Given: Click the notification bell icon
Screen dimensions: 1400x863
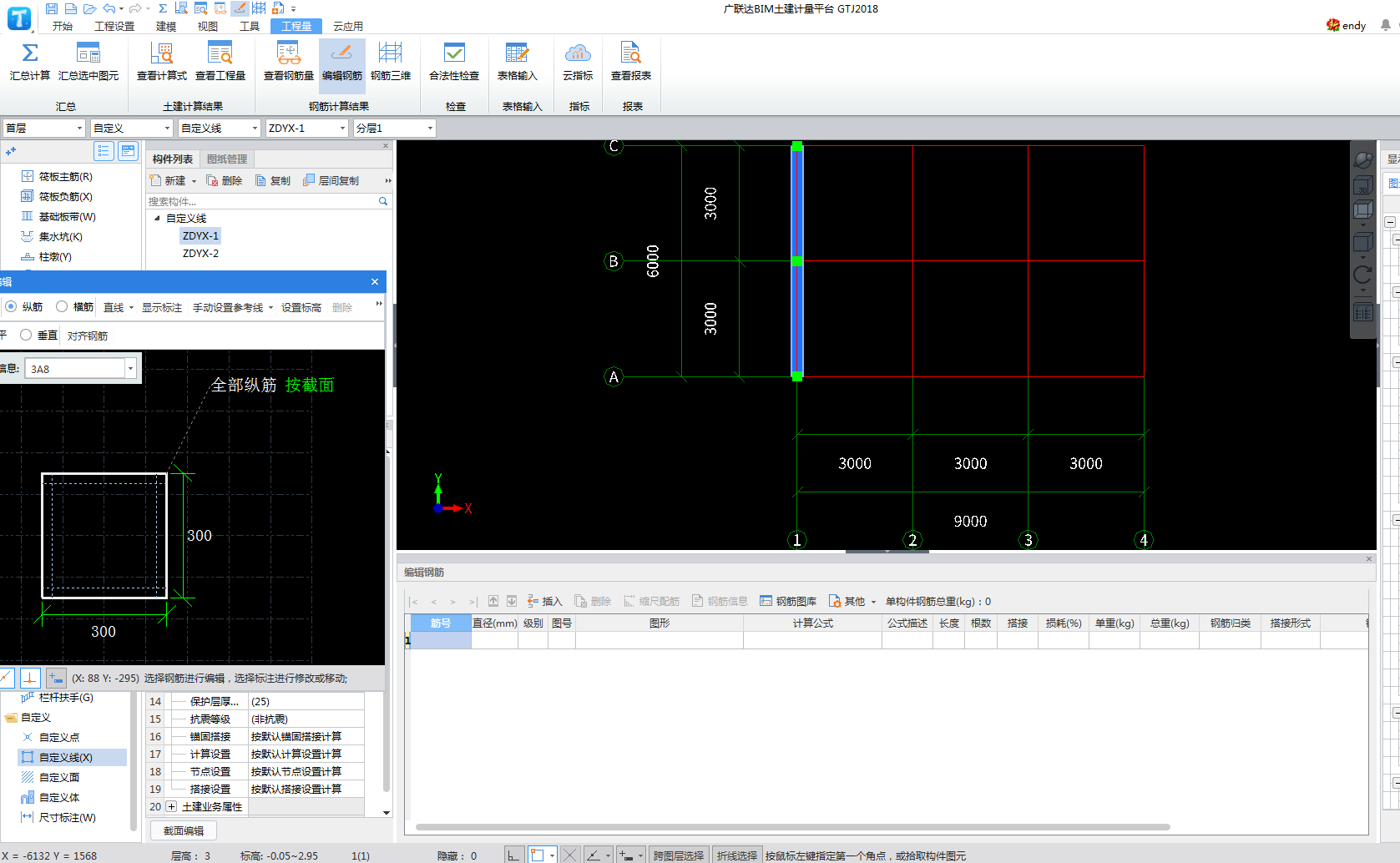Looking at the screenshot, I should [1386, 25].
